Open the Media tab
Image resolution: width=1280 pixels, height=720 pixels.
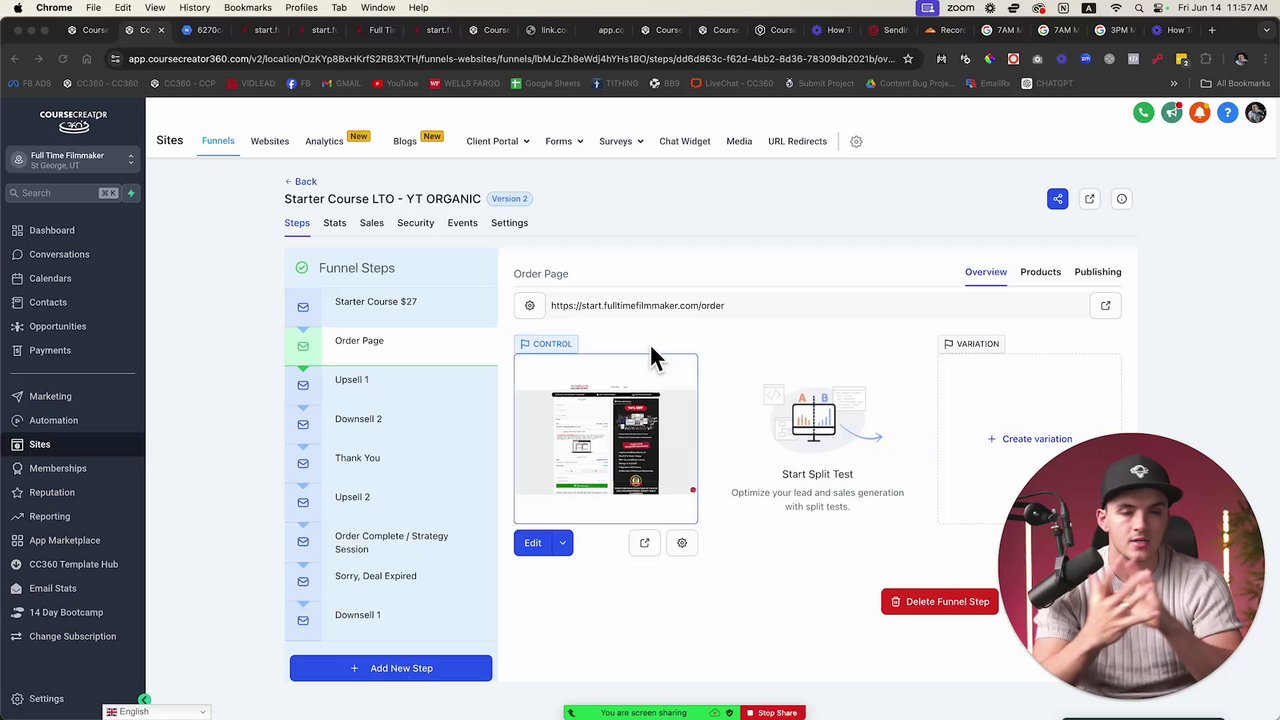(x=739, y=142)
